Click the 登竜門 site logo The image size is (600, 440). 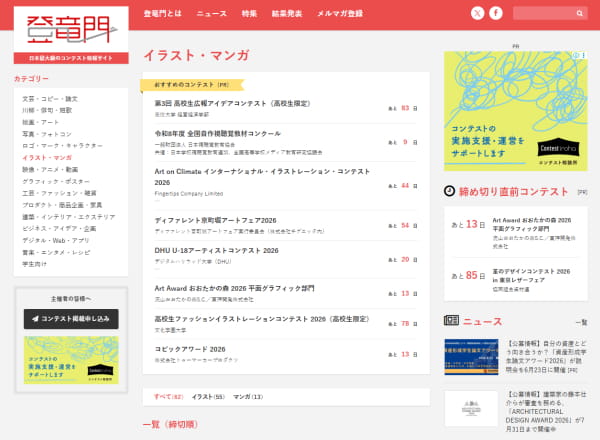click(x=71, y=29)
